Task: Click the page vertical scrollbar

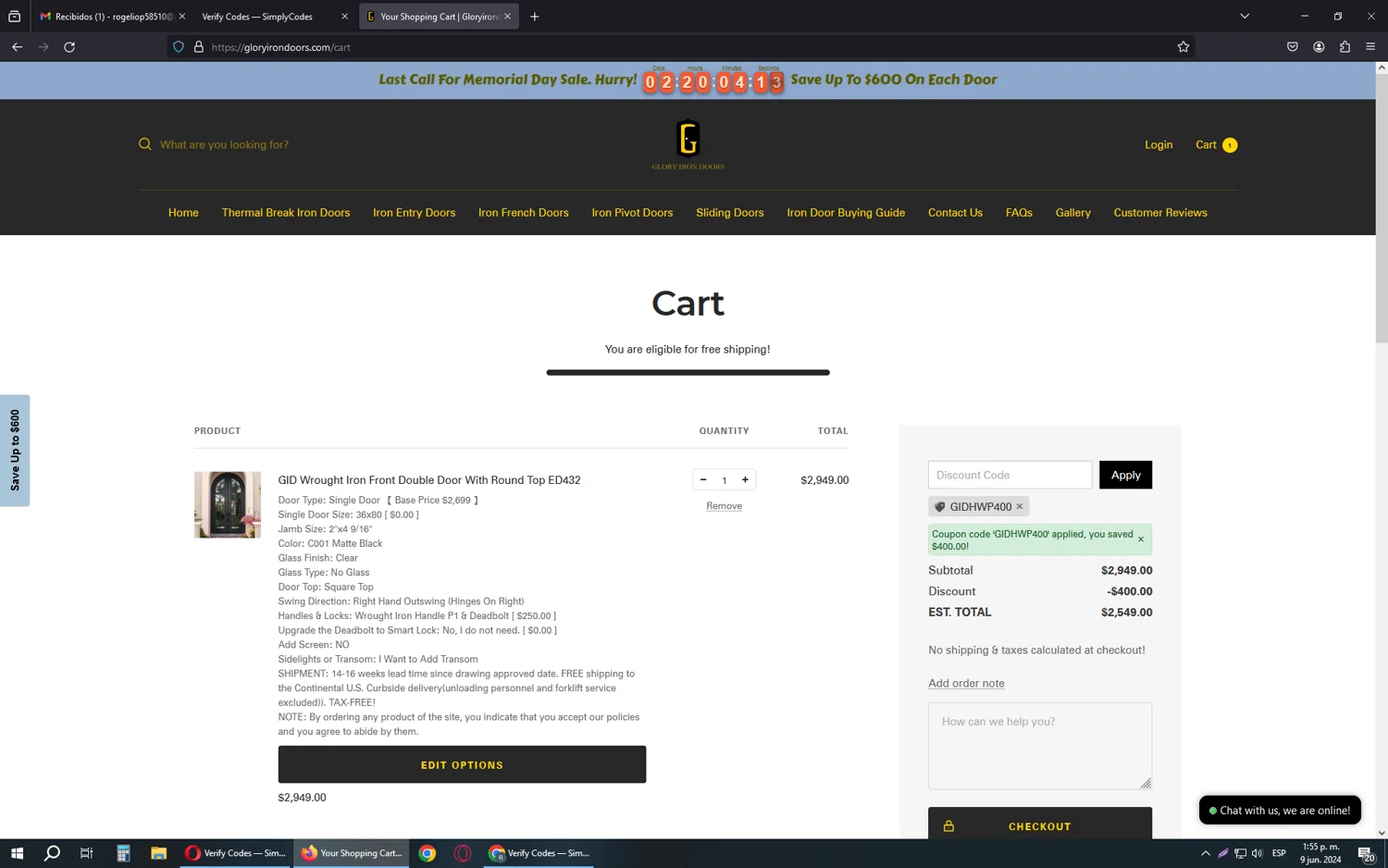Action: coord(1382,208)
